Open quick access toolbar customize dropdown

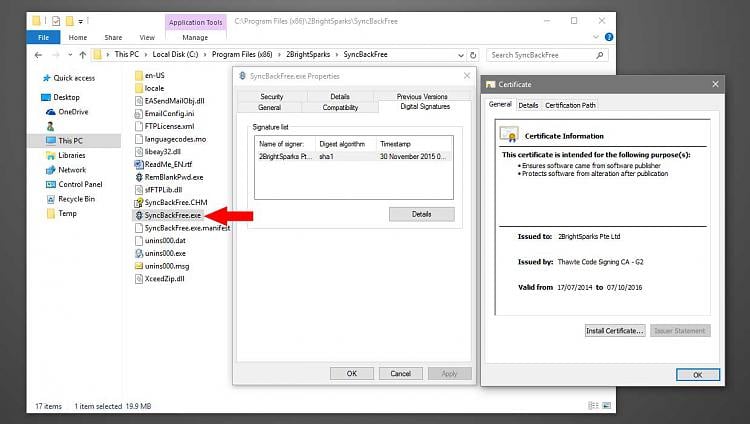click(80, 21)
